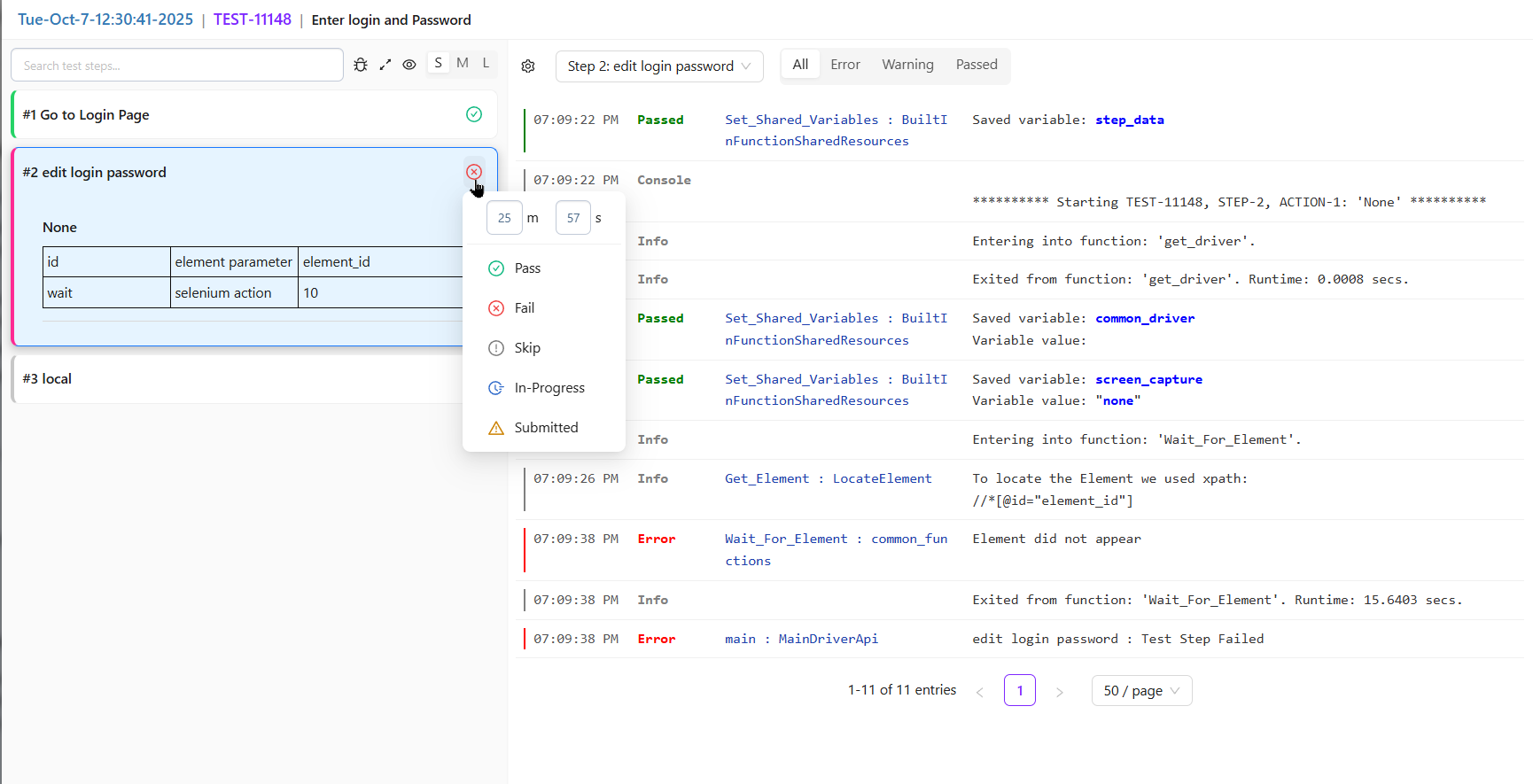
Task: Choose Submitted status option
Action: (x=545, y=428)
